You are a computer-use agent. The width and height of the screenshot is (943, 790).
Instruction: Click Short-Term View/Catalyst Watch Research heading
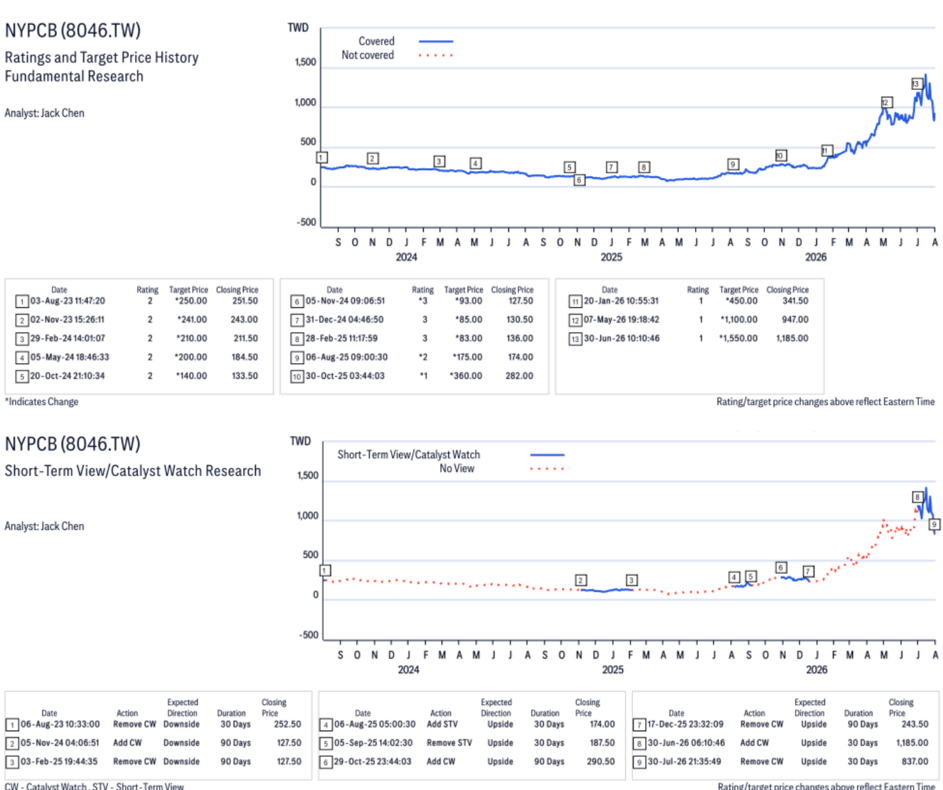[x=133, y=471]
